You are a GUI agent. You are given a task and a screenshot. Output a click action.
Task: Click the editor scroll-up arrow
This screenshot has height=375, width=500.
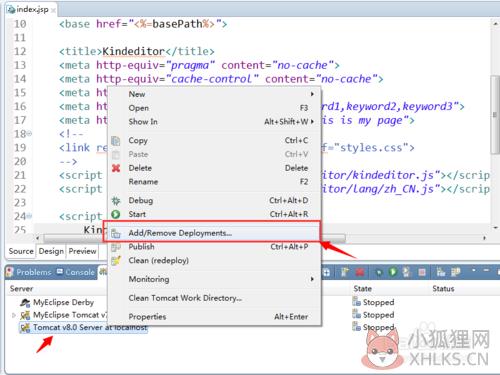click(495, 24)
